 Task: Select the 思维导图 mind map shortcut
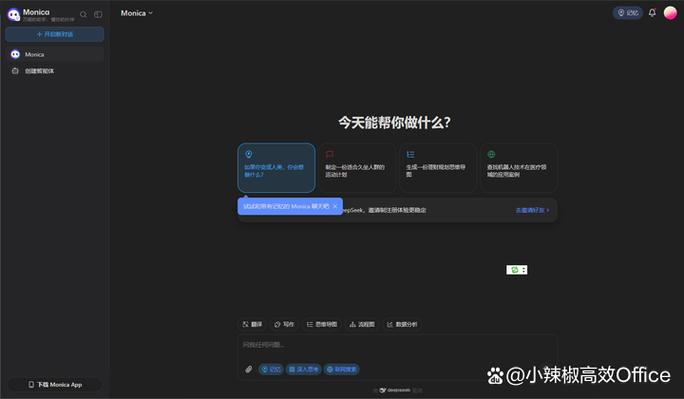click(x=321, y=324)
